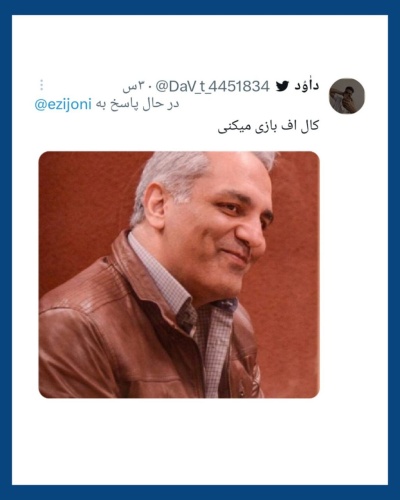Click the empty white area below the photo

pyautogui.click(x=200, y=442)
